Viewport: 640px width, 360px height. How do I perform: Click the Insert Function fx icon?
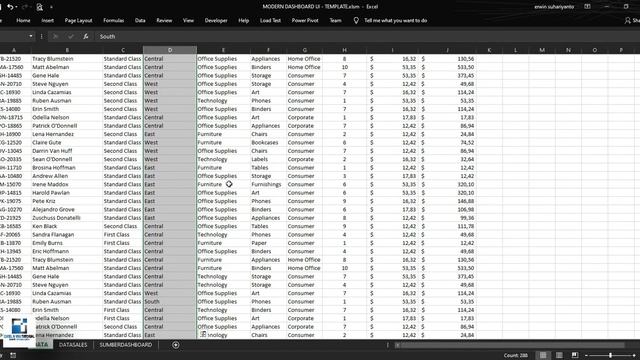(86, 36)
